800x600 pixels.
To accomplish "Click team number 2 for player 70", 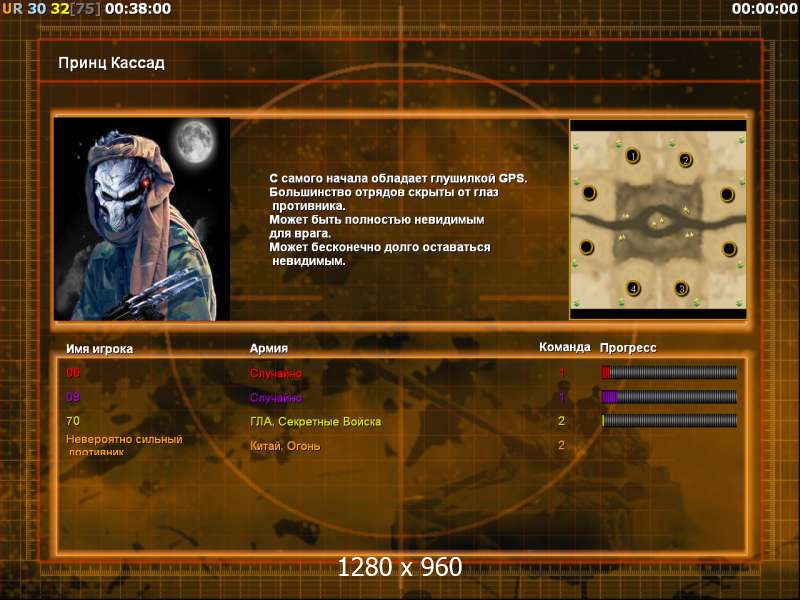I will [x=561, y=421].
